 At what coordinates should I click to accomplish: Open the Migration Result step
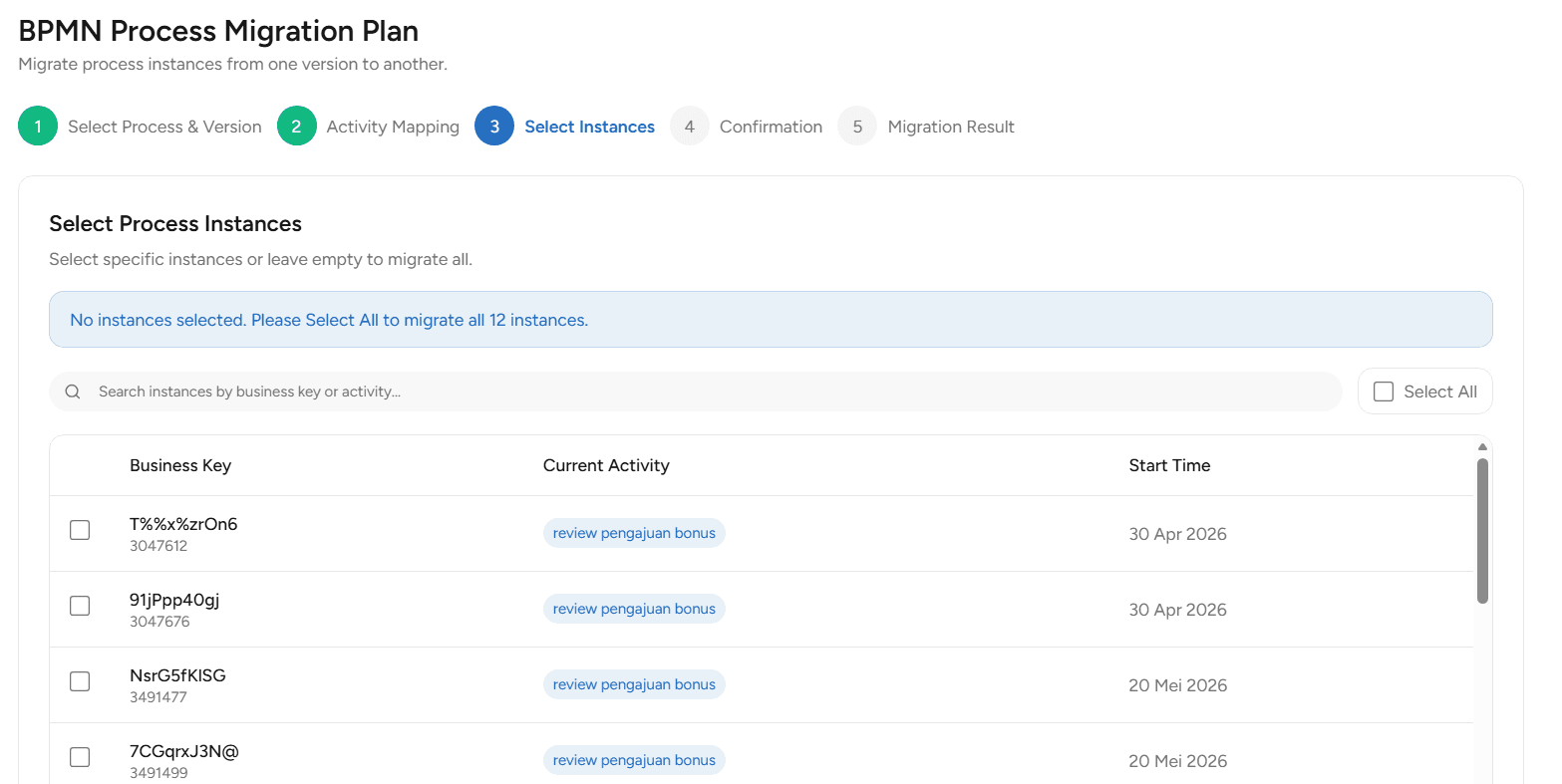tap(951, 127)
